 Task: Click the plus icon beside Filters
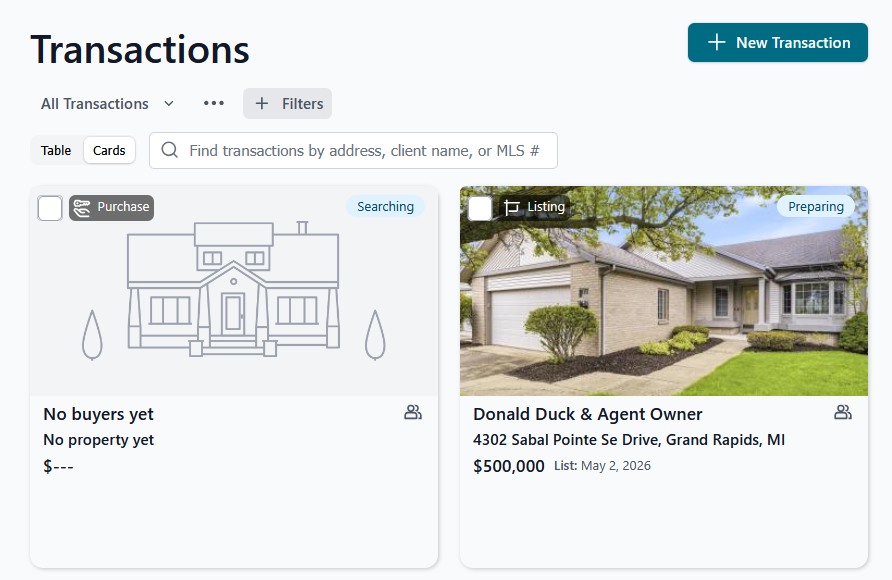coord(262,103)
